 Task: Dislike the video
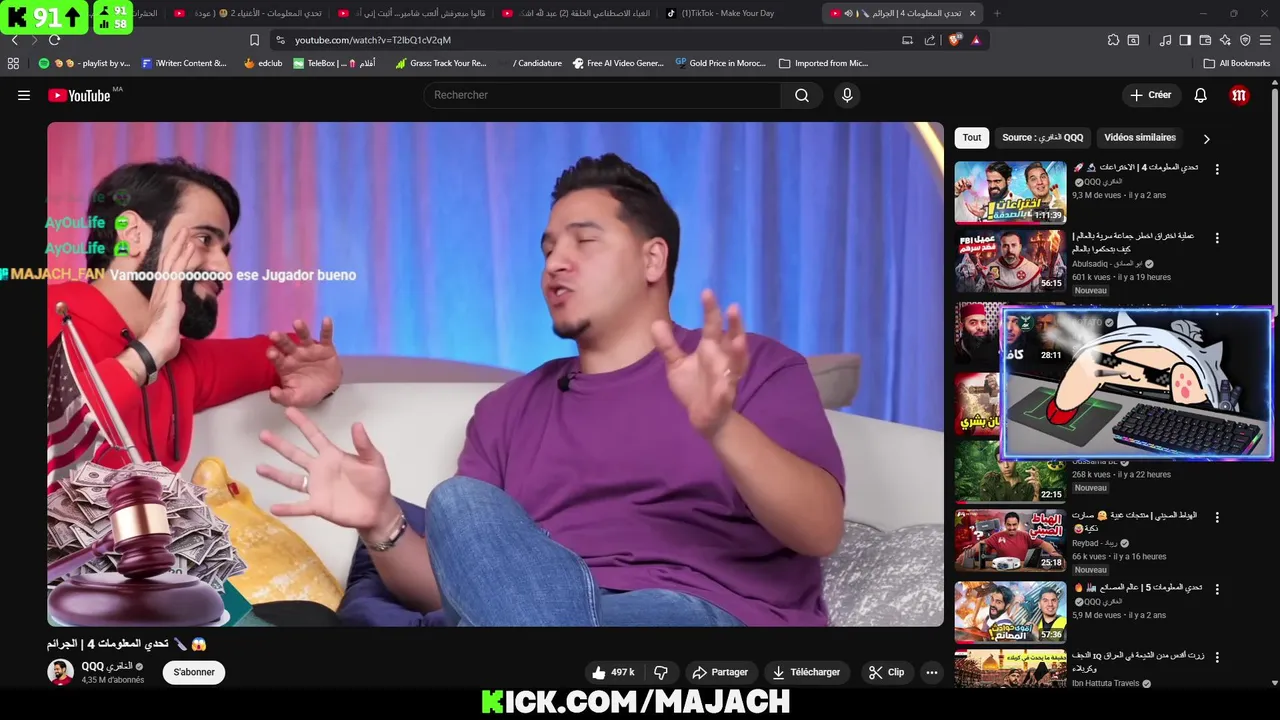[661, 672]
